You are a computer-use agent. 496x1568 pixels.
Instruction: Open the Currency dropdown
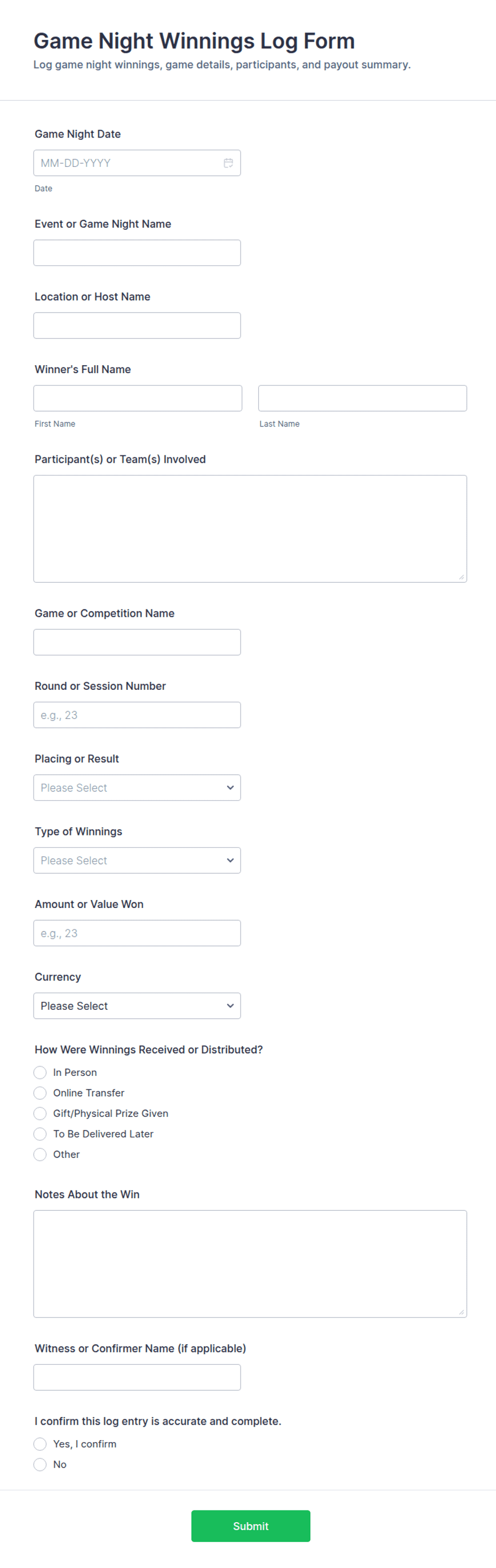(137, 1006)
